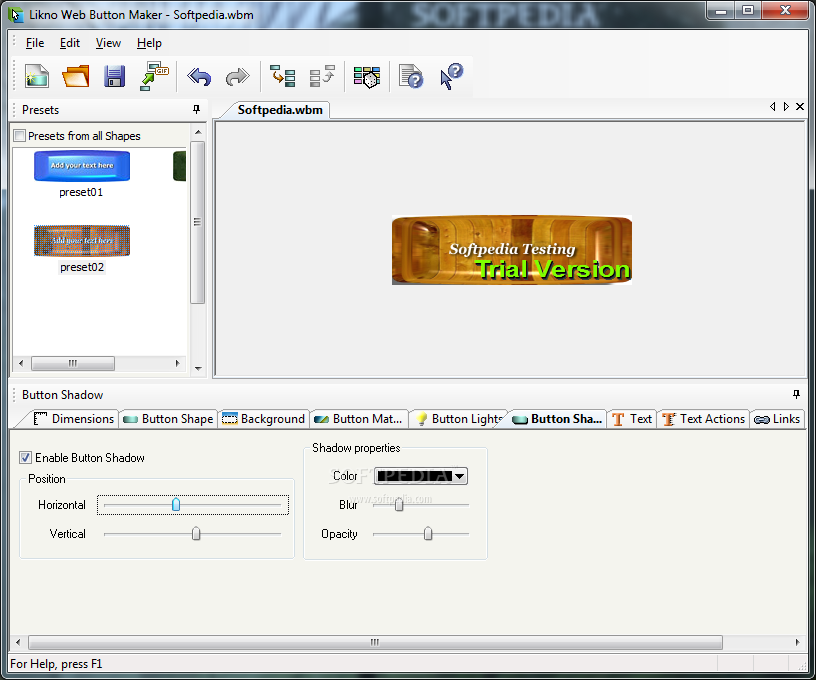The image size is (816, 680).
Task: Switch to the Text Actions tab
Action: [x=704, y=419]
